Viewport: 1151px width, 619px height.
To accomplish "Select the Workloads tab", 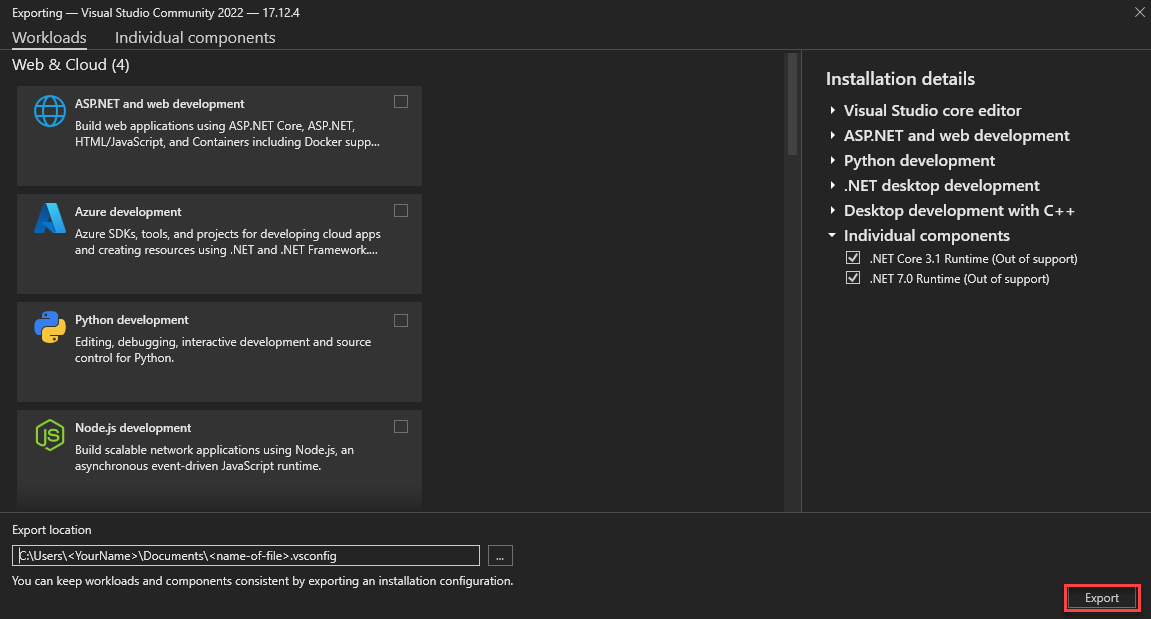I will coord(49,37).
